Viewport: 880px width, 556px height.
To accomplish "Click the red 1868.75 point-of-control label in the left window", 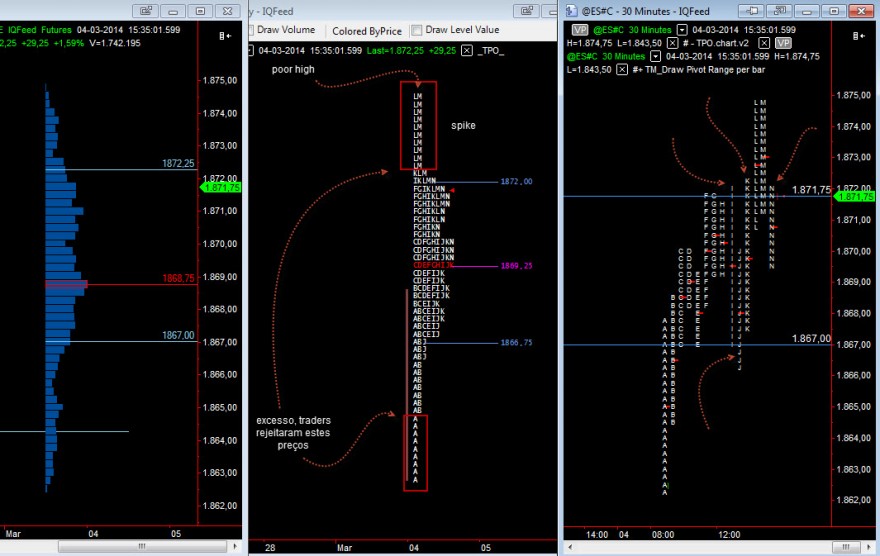I will pos(178,278).
